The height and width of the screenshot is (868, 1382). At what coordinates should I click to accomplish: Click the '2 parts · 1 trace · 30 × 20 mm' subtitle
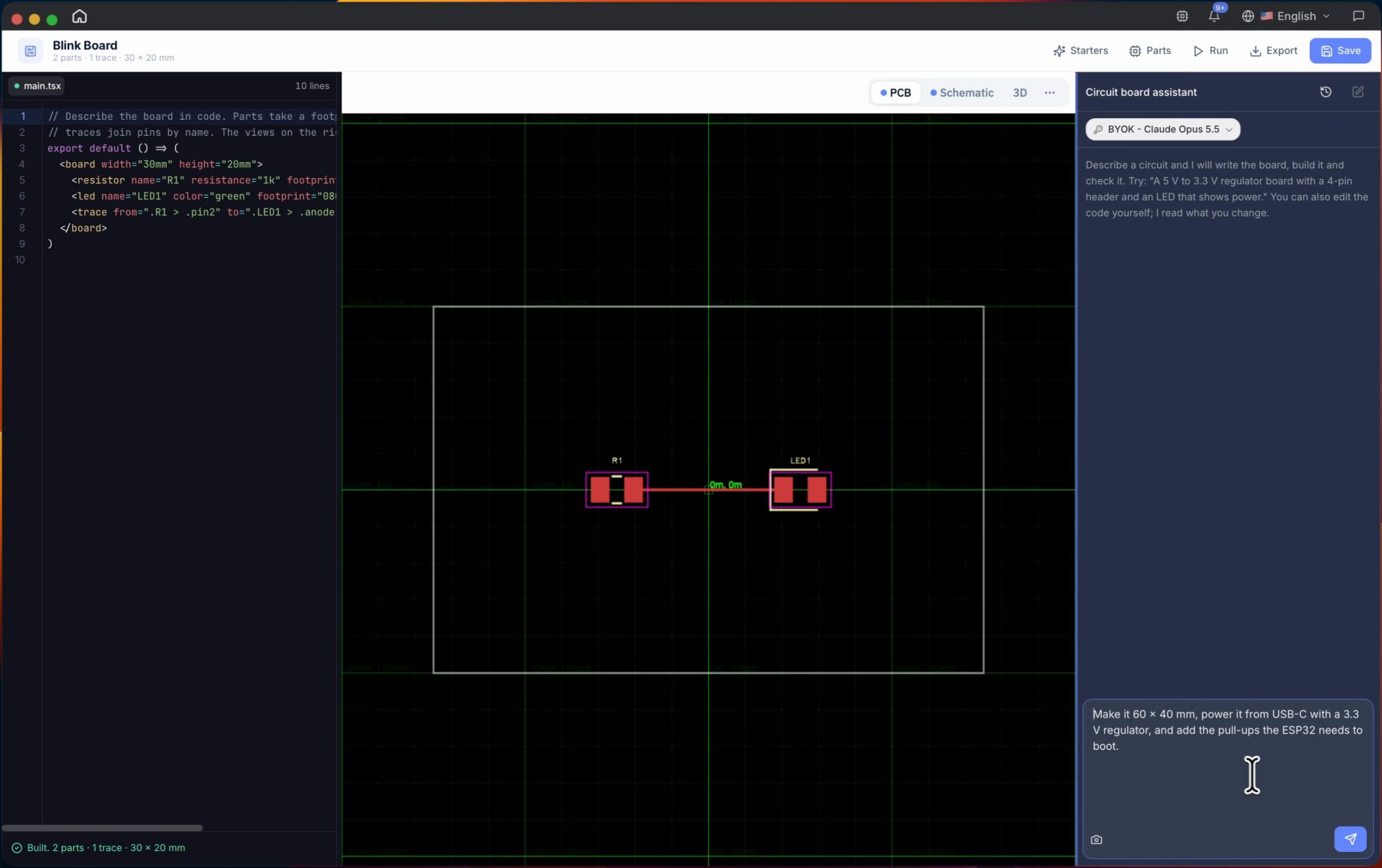click(x=114, y=58)
